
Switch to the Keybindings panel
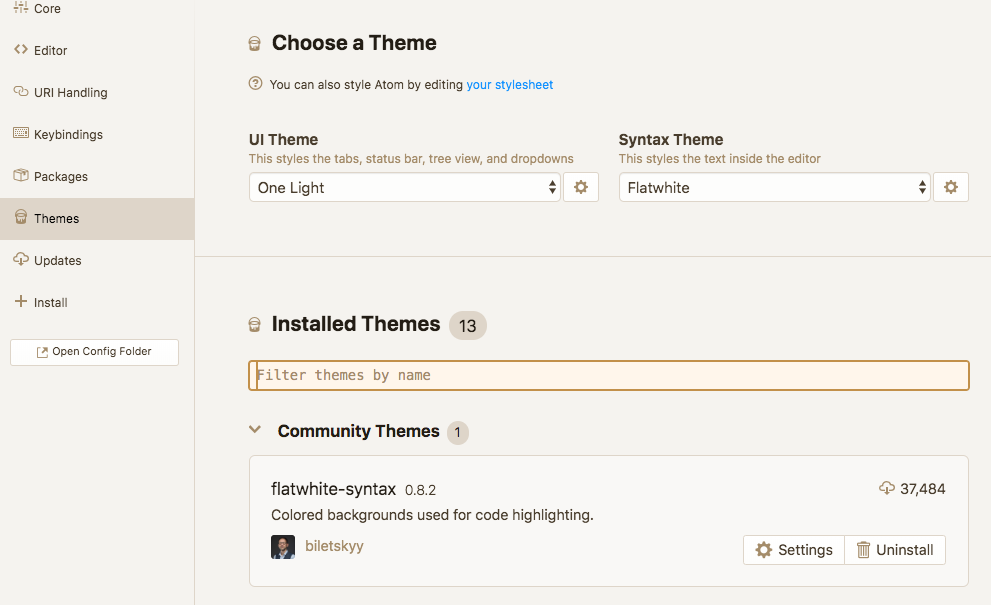tap(97, 135)
